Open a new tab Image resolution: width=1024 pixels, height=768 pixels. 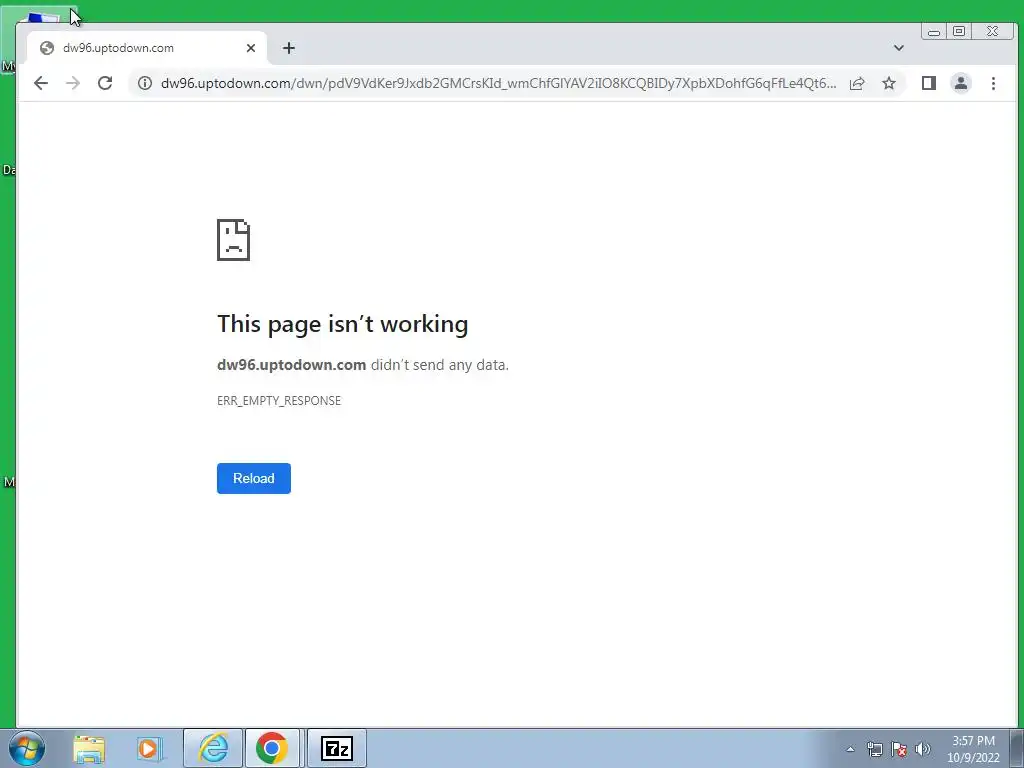289,48
